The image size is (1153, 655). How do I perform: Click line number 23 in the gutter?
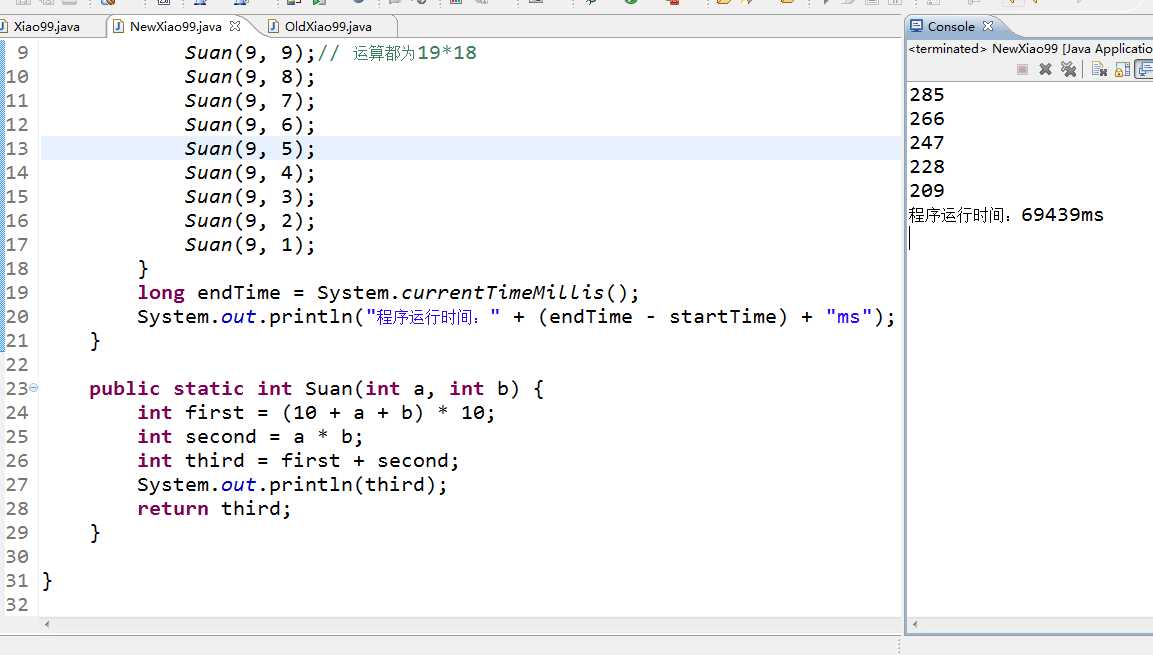[17, 389]
